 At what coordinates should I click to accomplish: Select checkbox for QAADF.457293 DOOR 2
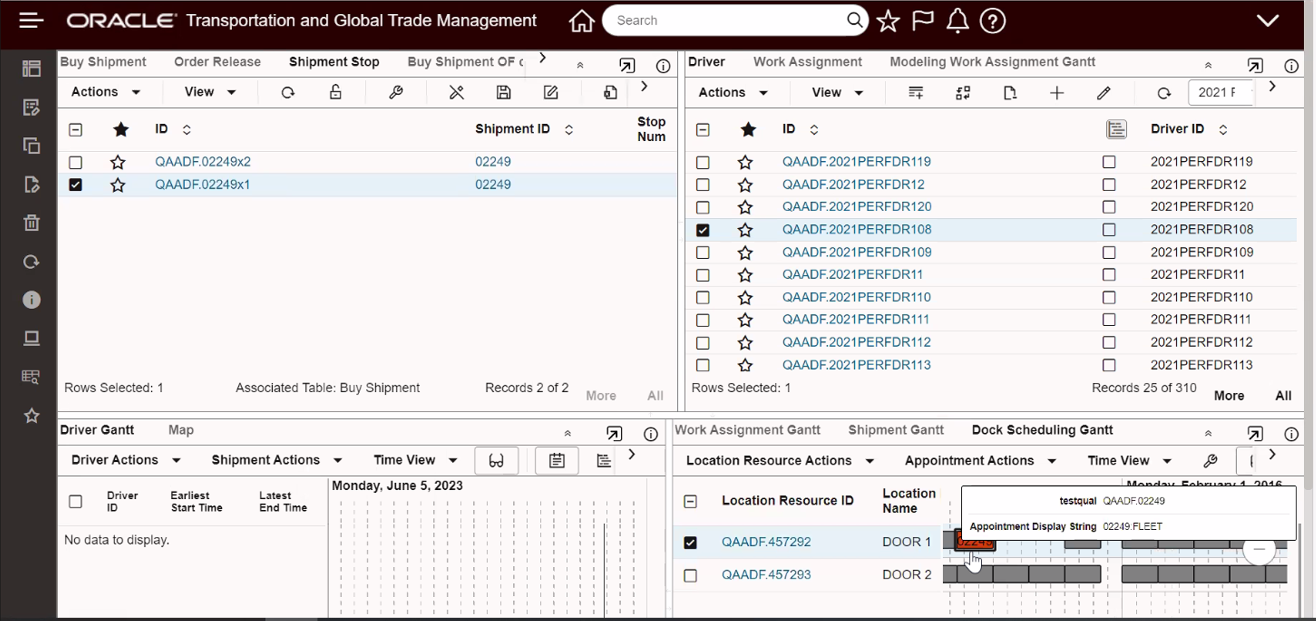coord(690,575)
